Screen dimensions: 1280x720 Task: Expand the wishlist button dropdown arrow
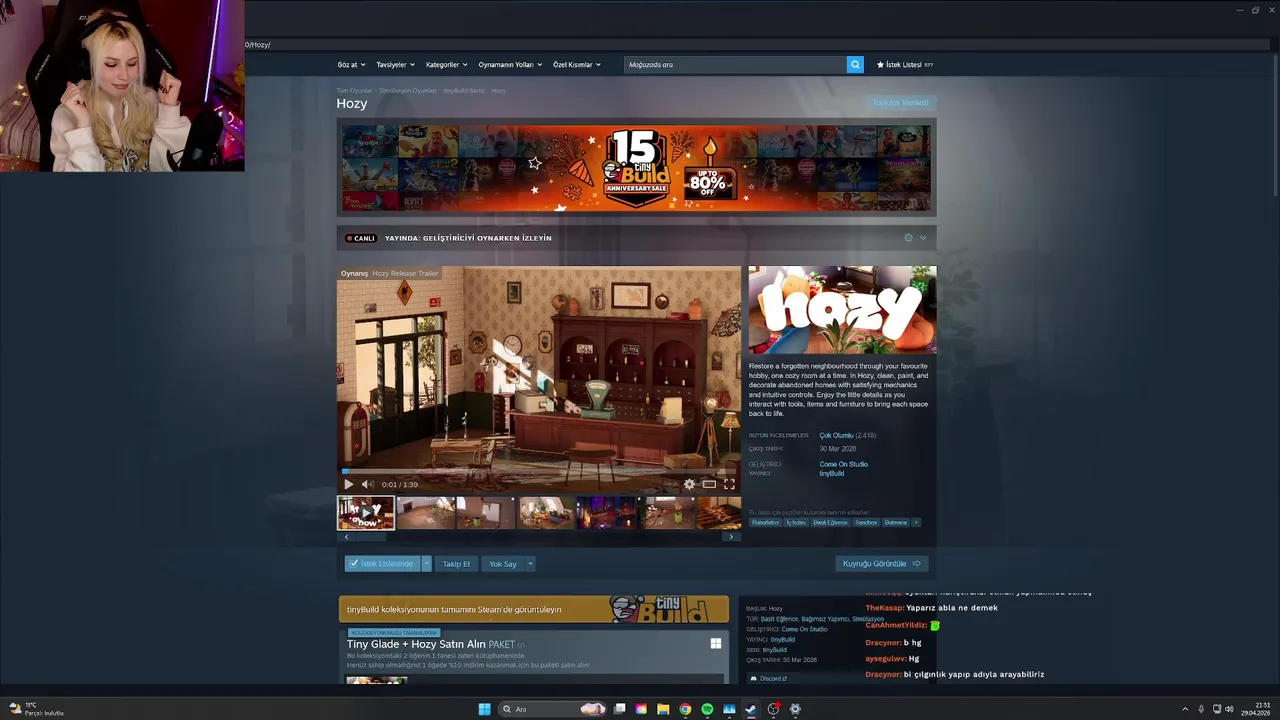coord(426,564)
